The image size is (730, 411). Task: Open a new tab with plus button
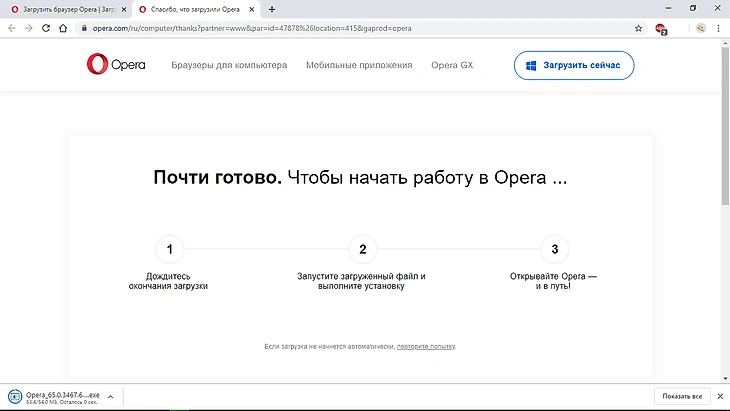coord(272,9)
